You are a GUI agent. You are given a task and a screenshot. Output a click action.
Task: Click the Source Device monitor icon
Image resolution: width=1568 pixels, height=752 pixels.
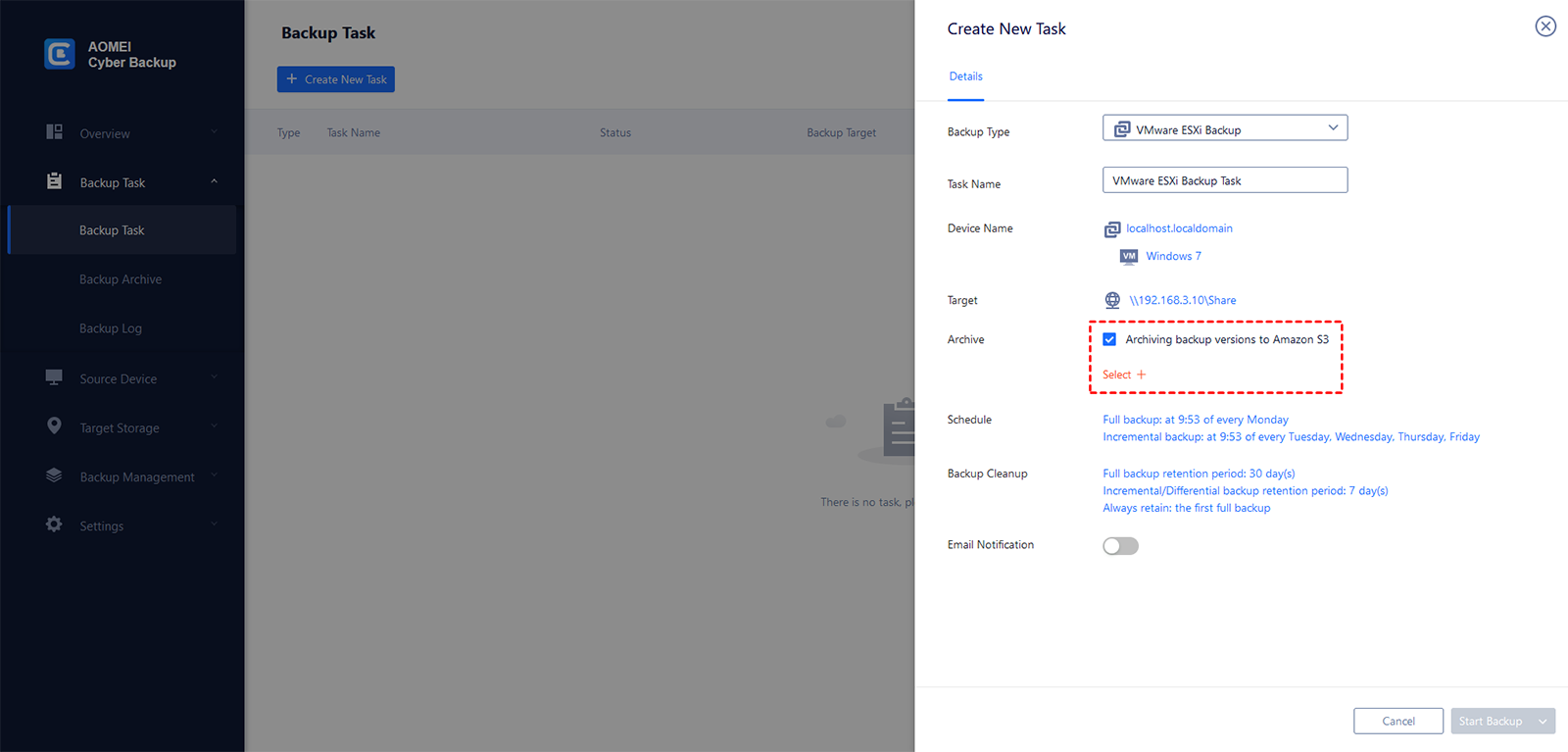coord(54,377)
